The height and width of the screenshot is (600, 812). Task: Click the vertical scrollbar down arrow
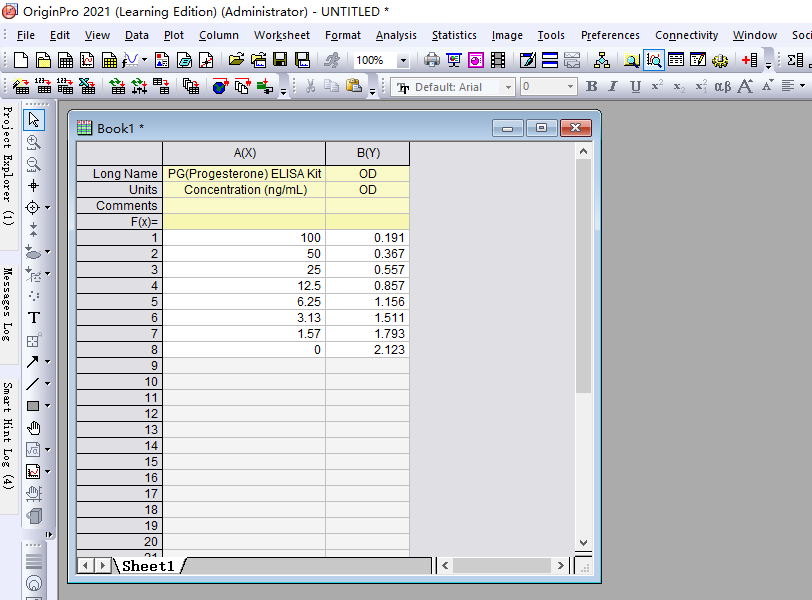584,543
